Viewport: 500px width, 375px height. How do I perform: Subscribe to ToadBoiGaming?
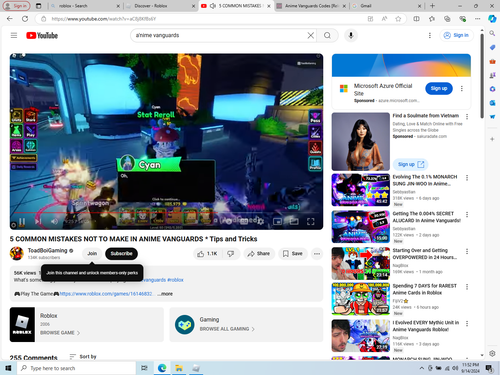121,254
